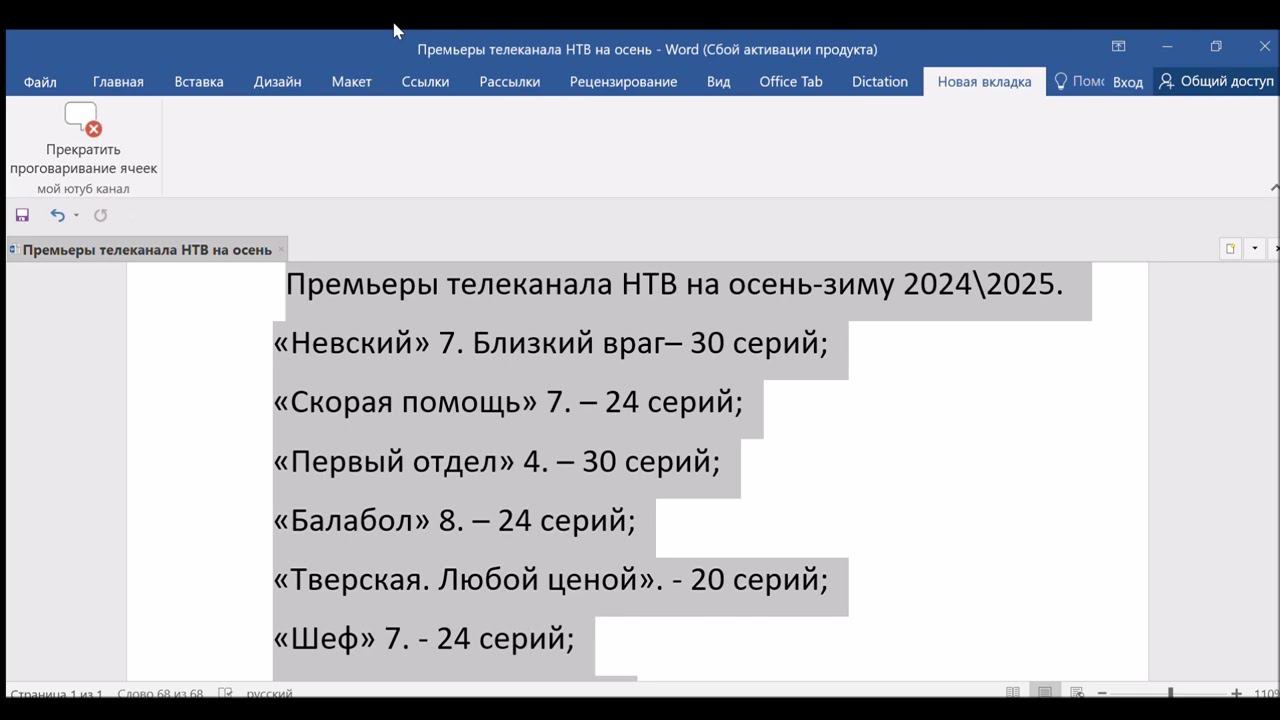Image resolution: width=1280 pixels, height=720 pixels.
Task: Click the zoom in plus button
Action: pyautogui.click(x=1237, y=693)
